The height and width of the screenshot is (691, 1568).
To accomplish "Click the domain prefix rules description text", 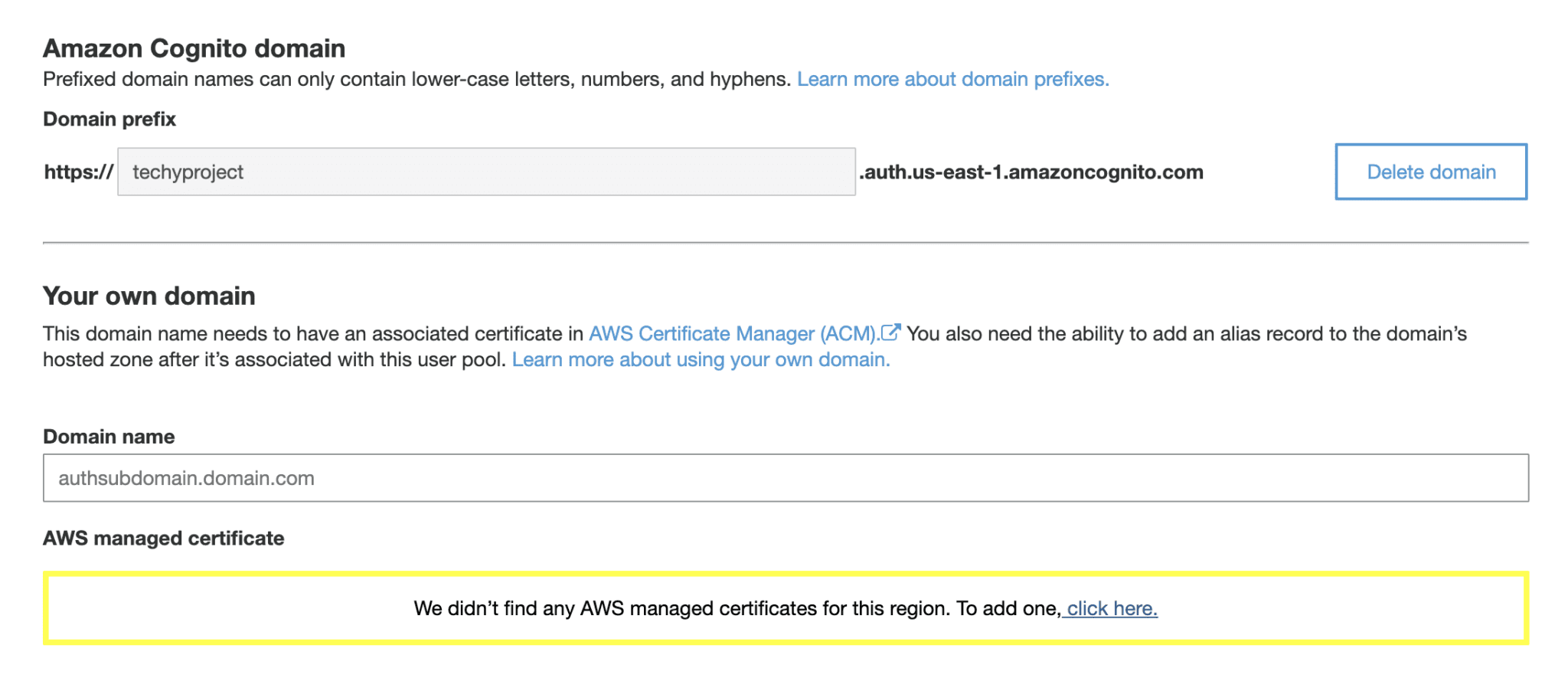I will tap(417, 78).
